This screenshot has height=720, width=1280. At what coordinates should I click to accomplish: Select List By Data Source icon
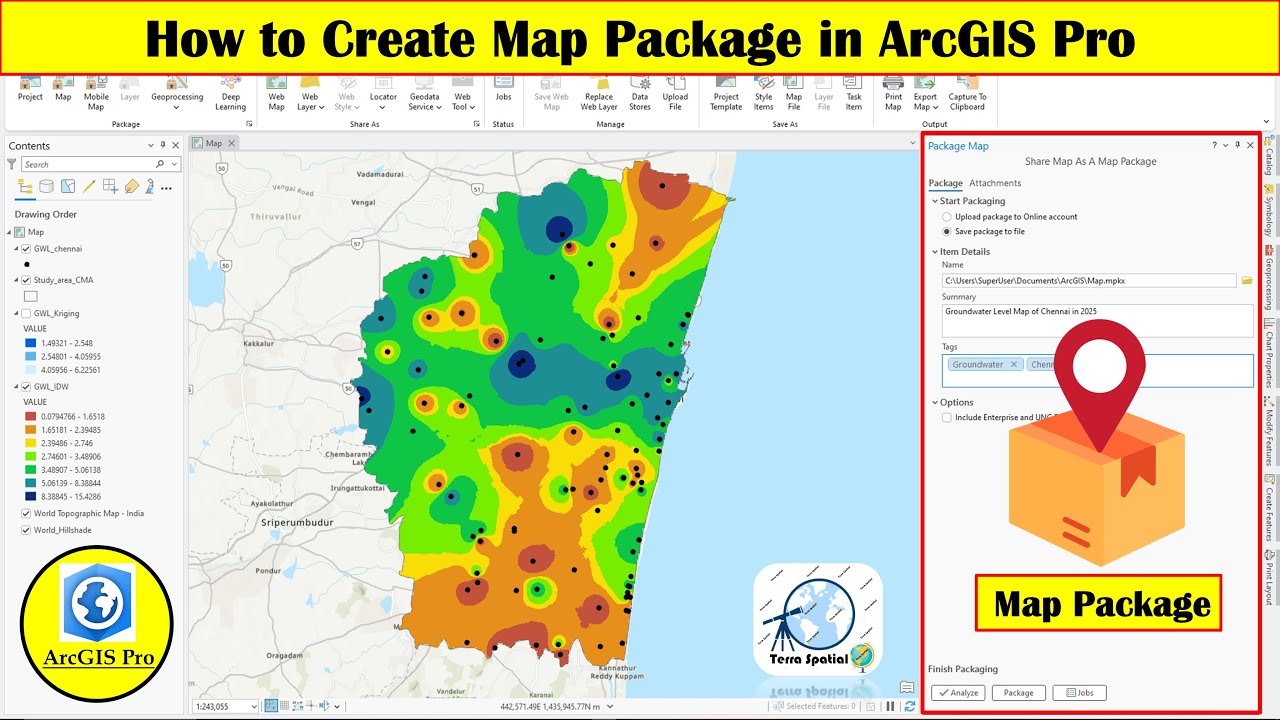click(46, 187)
